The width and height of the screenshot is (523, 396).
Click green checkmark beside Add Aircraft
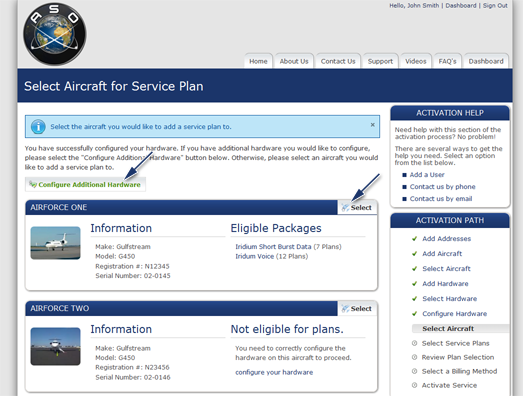coord(415,254)
